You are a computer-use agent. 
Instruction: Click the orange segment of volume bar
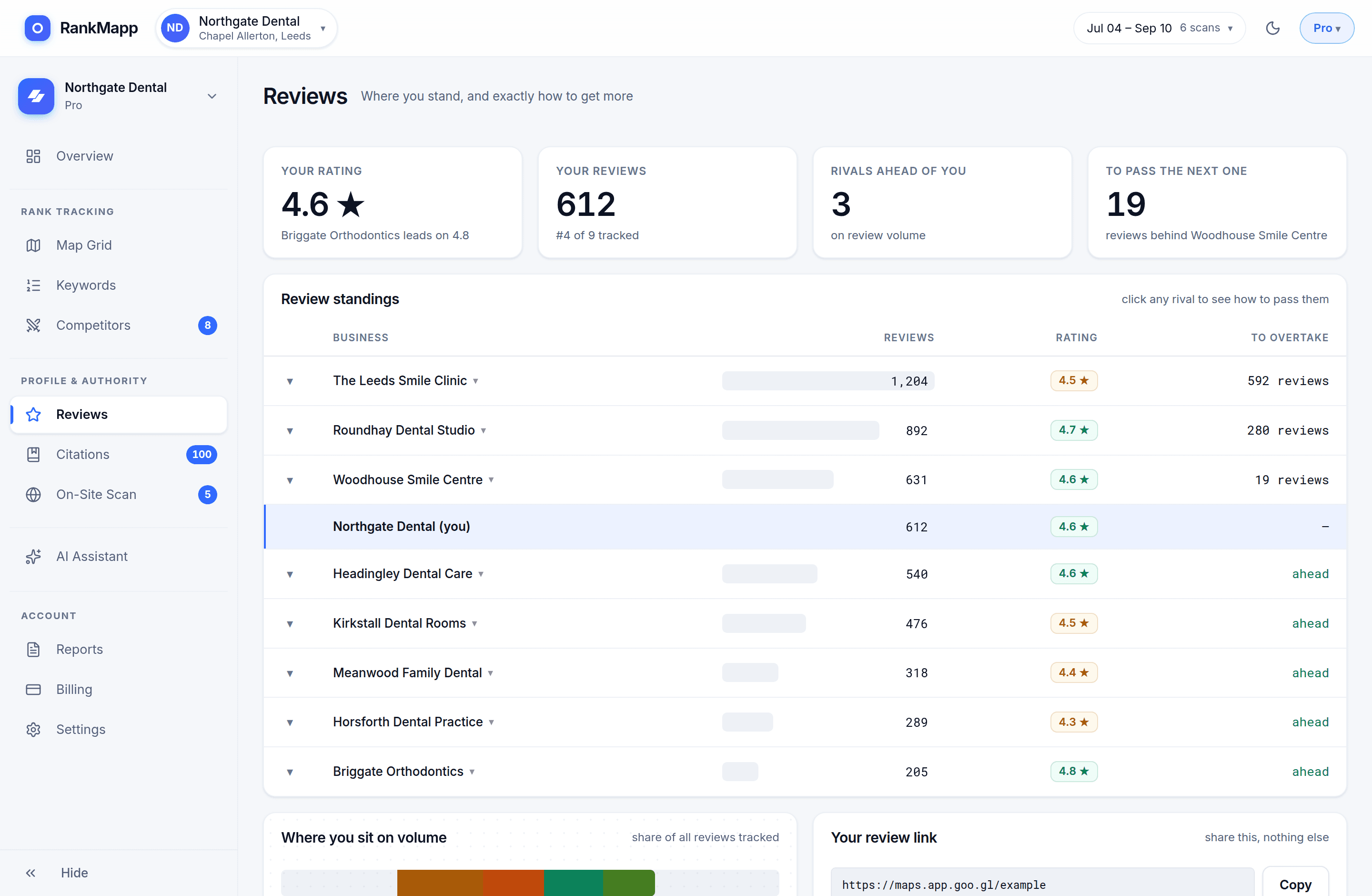440,883
